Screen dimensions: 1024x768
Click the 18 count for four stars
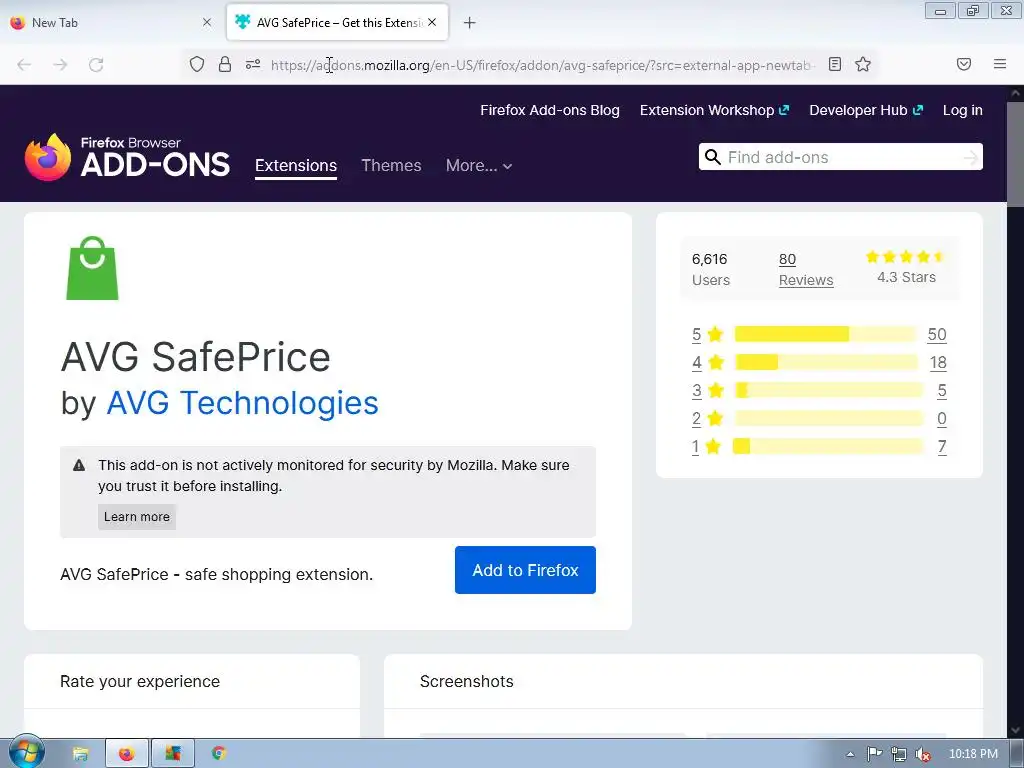click(938, 362)
